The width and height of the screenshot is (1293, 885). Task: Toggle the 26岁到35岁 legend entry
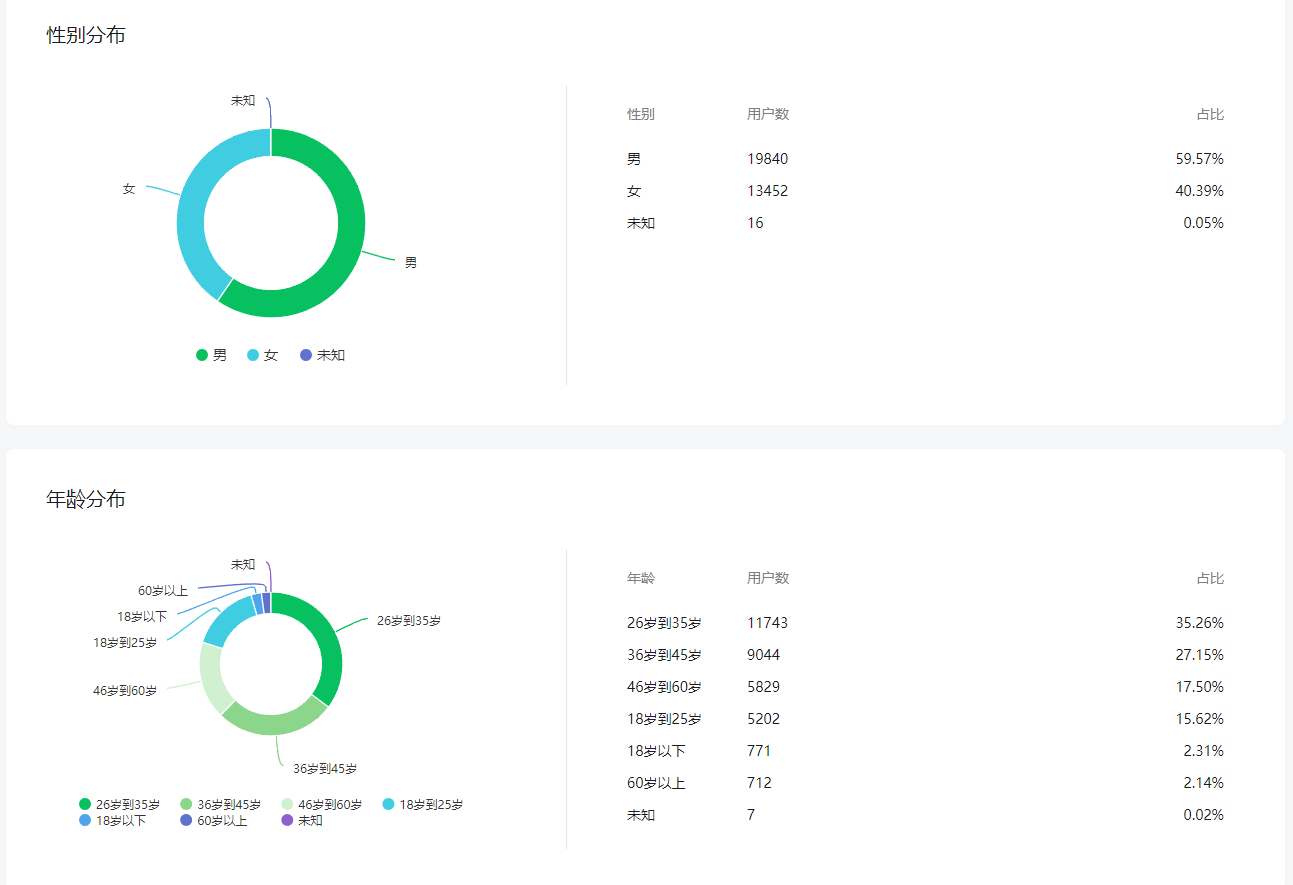tap(120, 805)
